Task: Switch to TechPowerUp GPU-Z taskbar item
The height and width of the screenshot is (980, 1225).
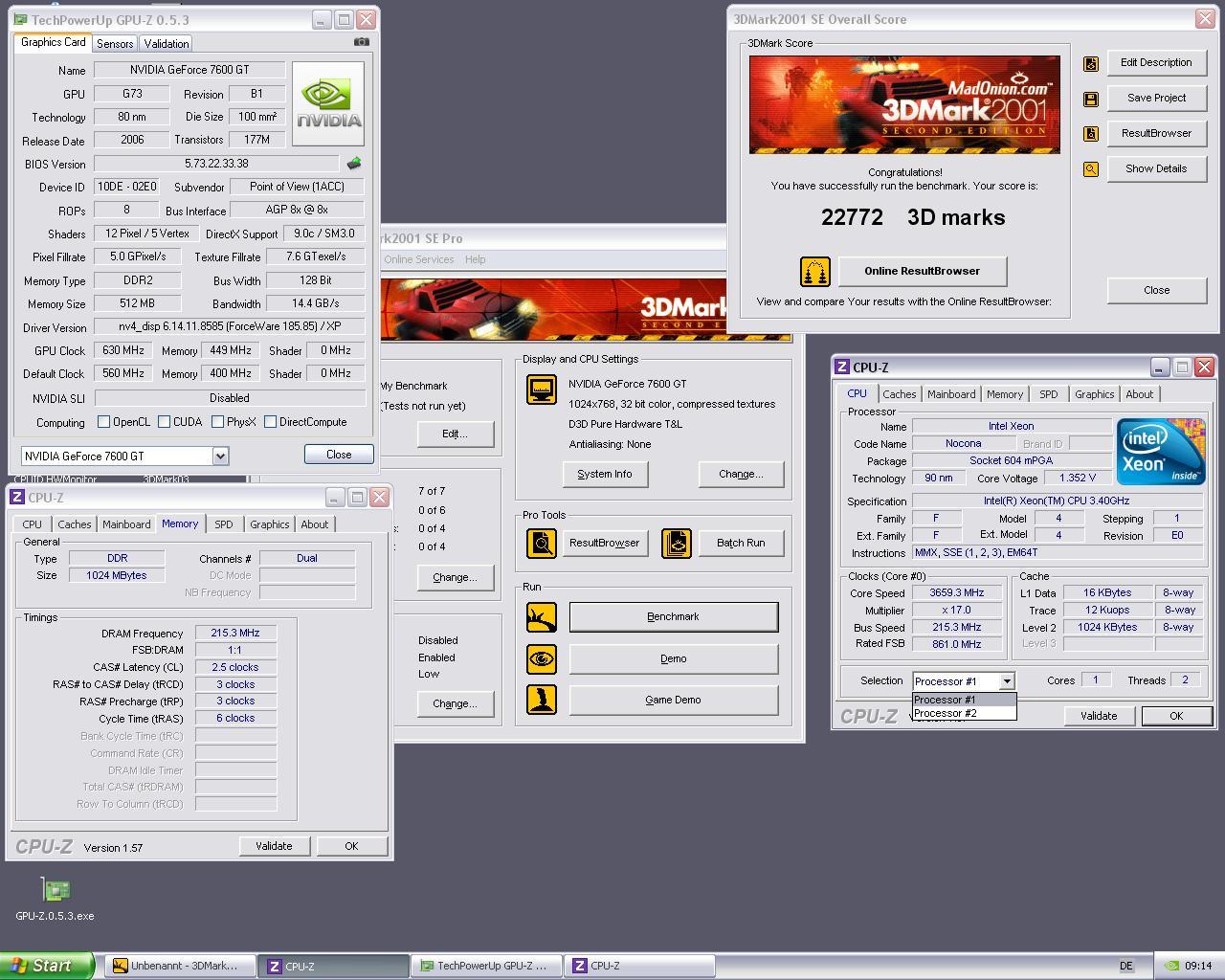Action: click(x=485, y=966)
